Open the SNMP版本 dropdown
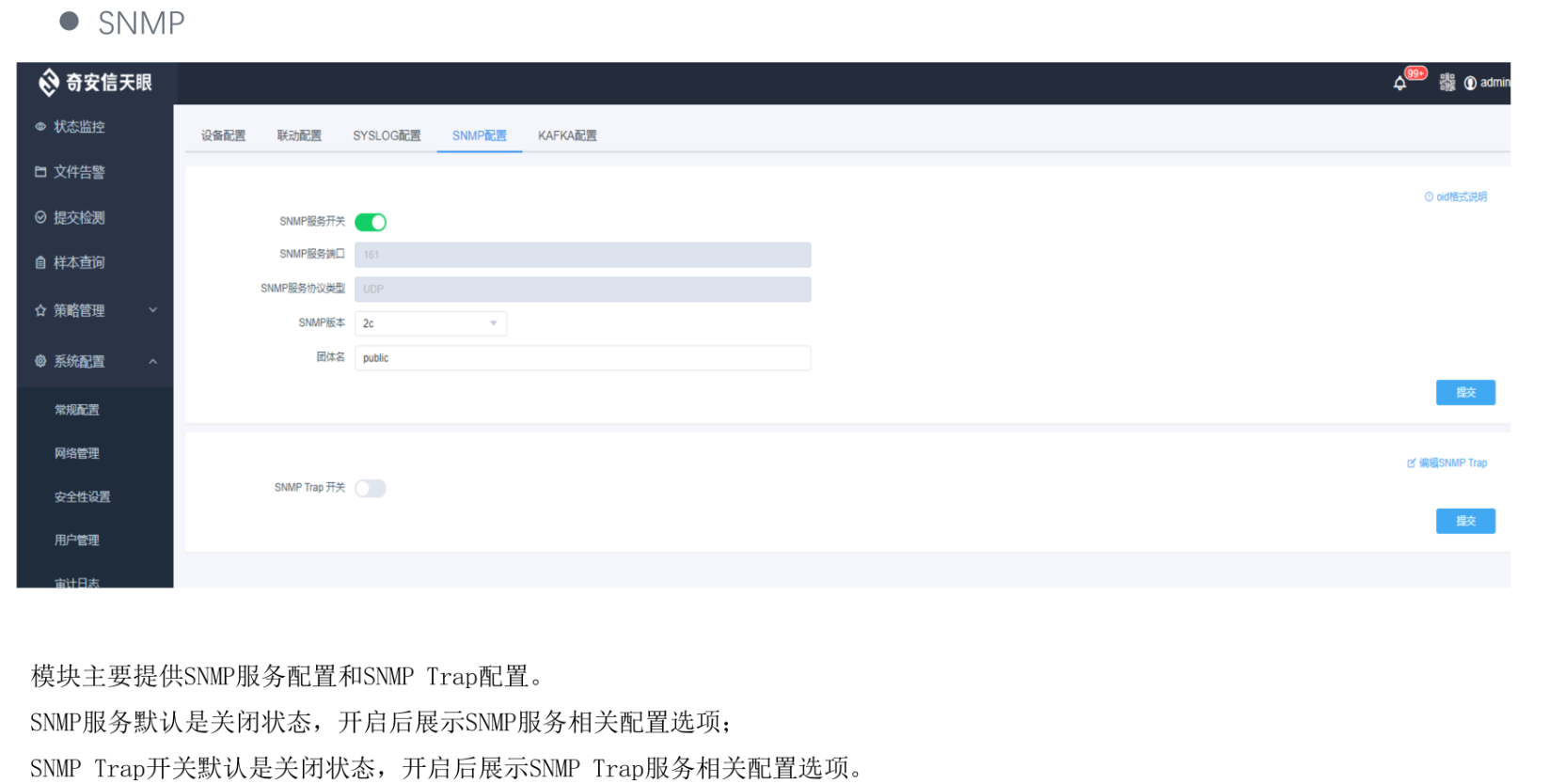 tap(431, 323)
